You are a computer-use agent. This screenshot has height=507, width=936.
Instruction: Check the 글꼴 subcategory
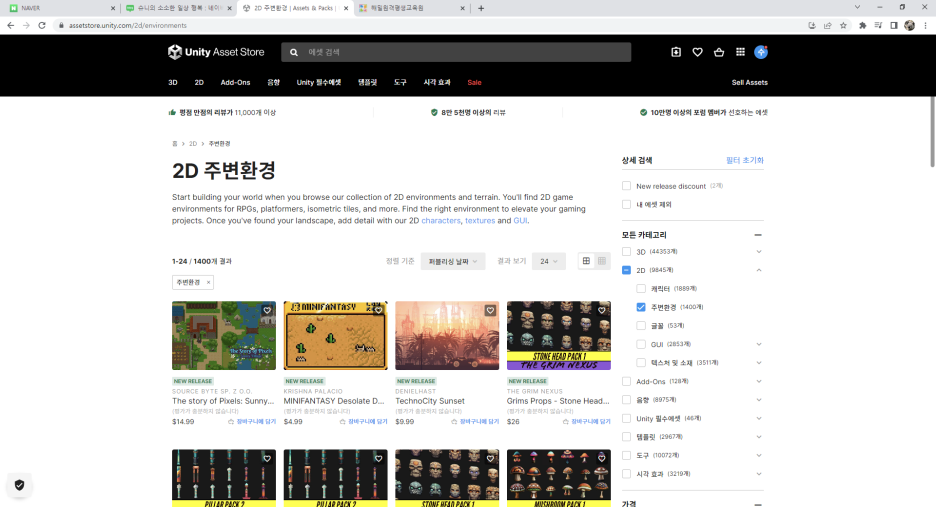[x=641, y=325]
